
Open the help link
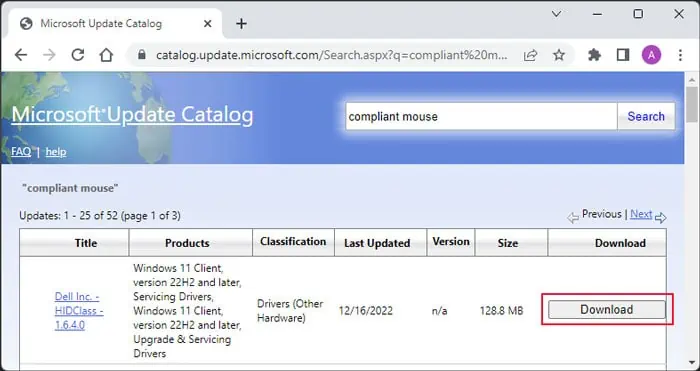[56, 152]
